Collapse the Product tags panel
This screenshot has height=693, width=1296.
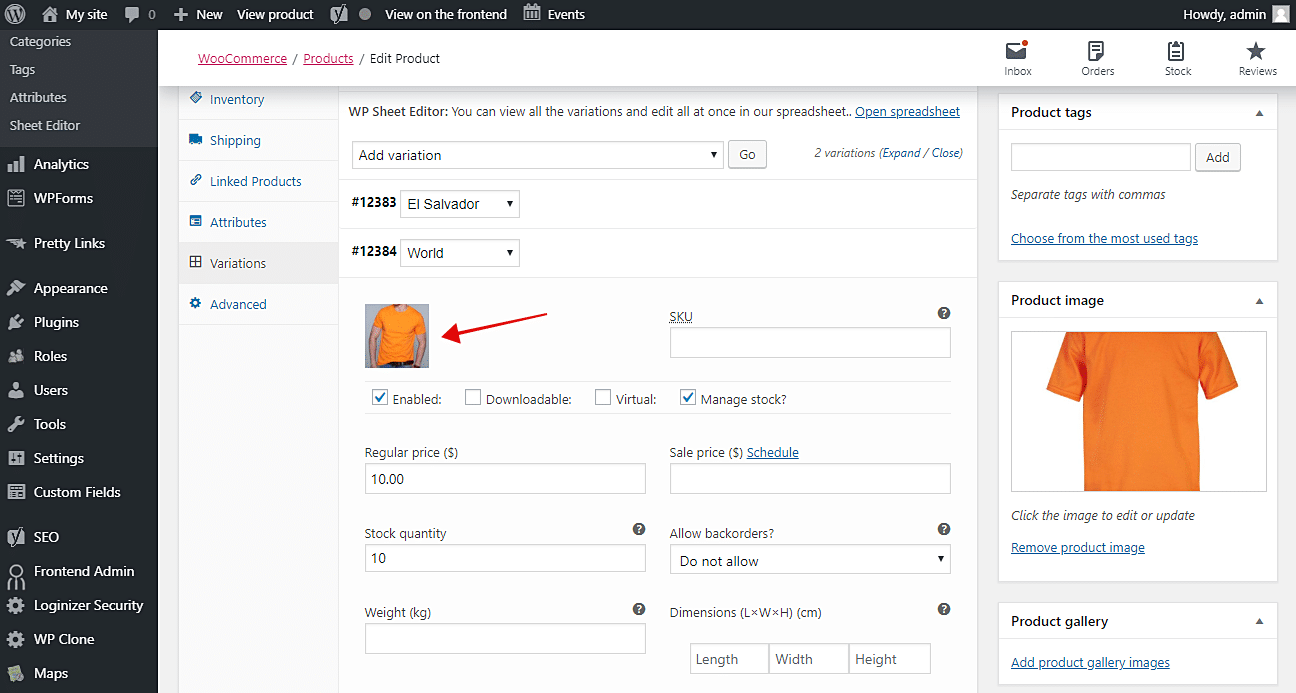1259,113
